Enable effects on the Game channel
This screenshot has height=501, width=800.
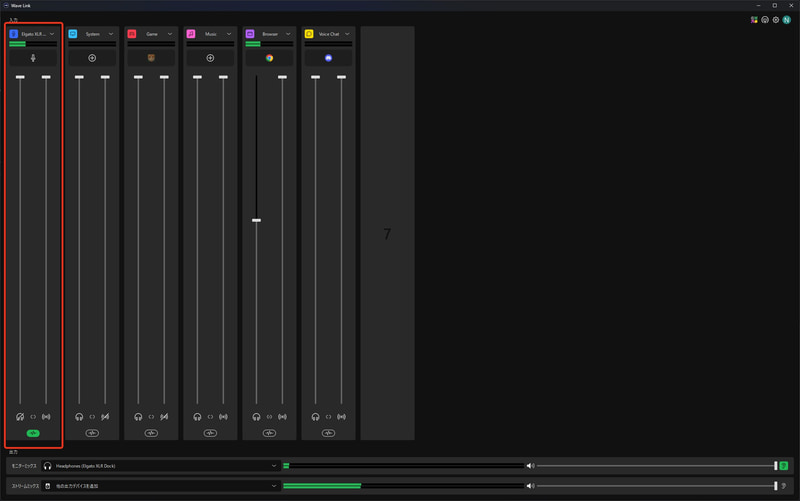coord(151,433)
